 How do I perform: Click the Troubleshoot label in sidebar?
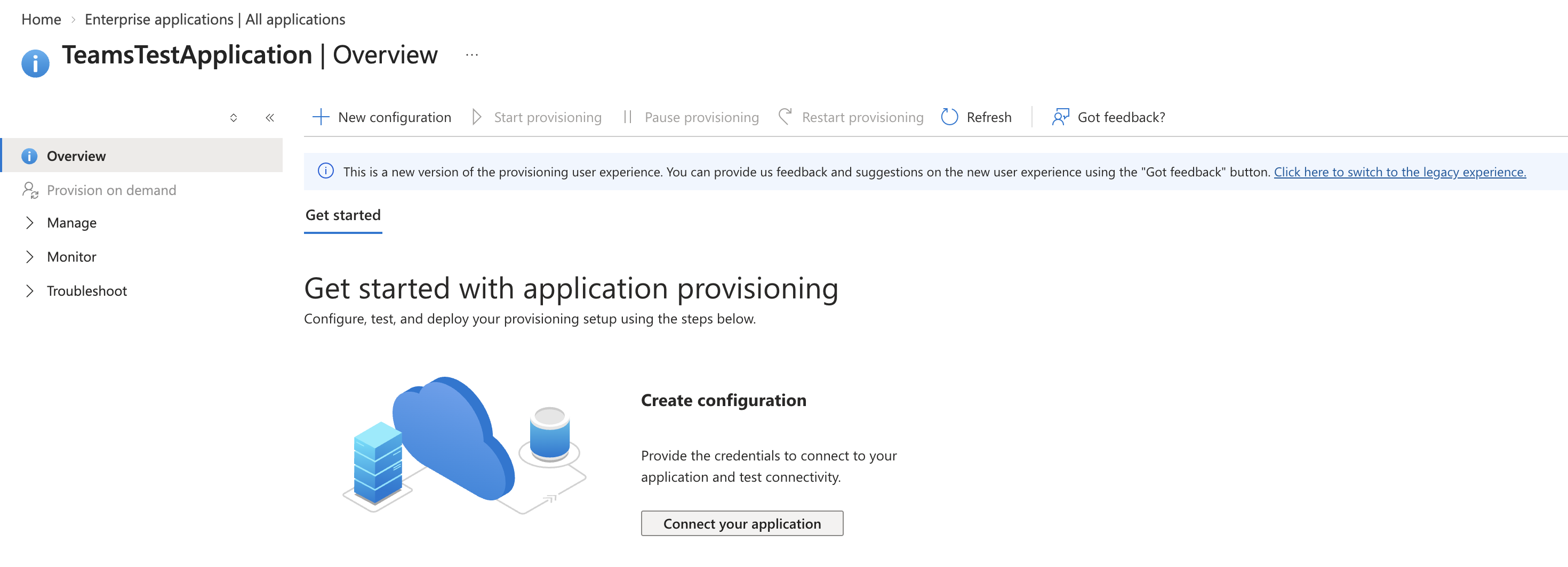pos(87,291)
